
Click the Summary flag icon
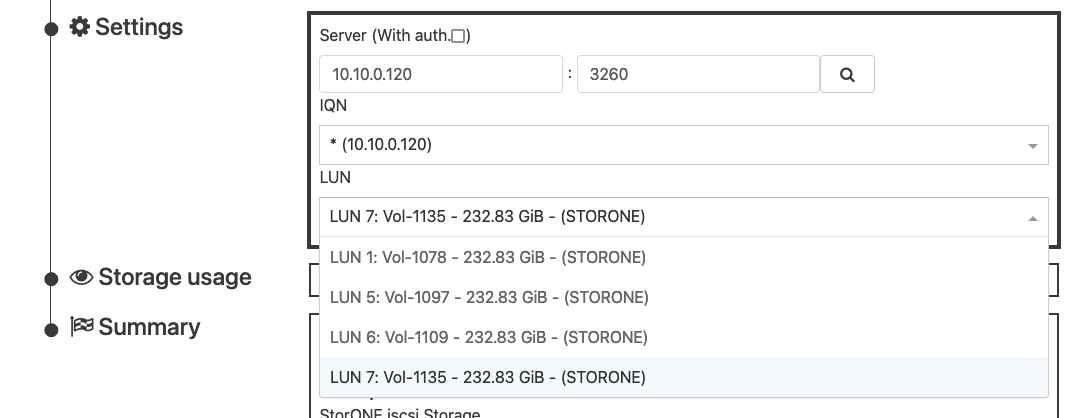tap(81, 327)
